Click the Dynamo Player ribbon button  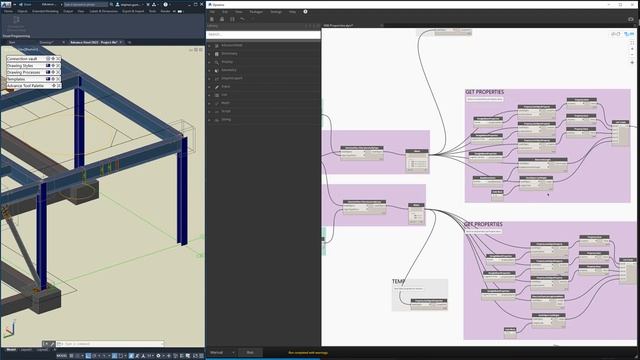(x=16, y=24)
